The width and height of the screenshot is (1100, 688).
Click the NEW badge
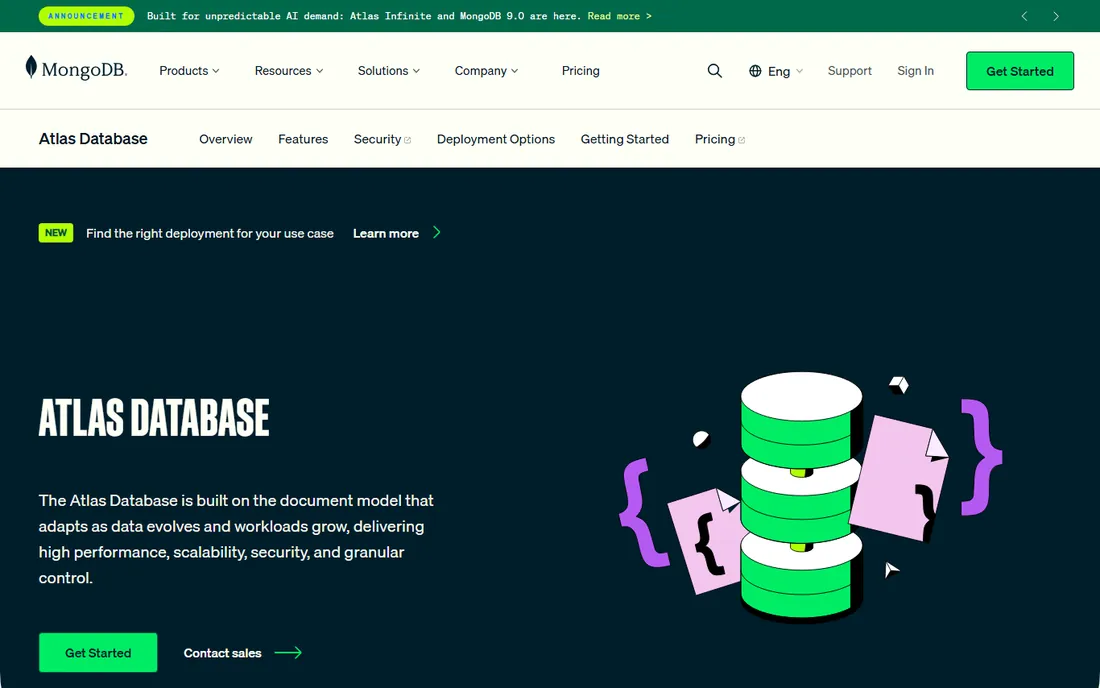pos(55,233)
